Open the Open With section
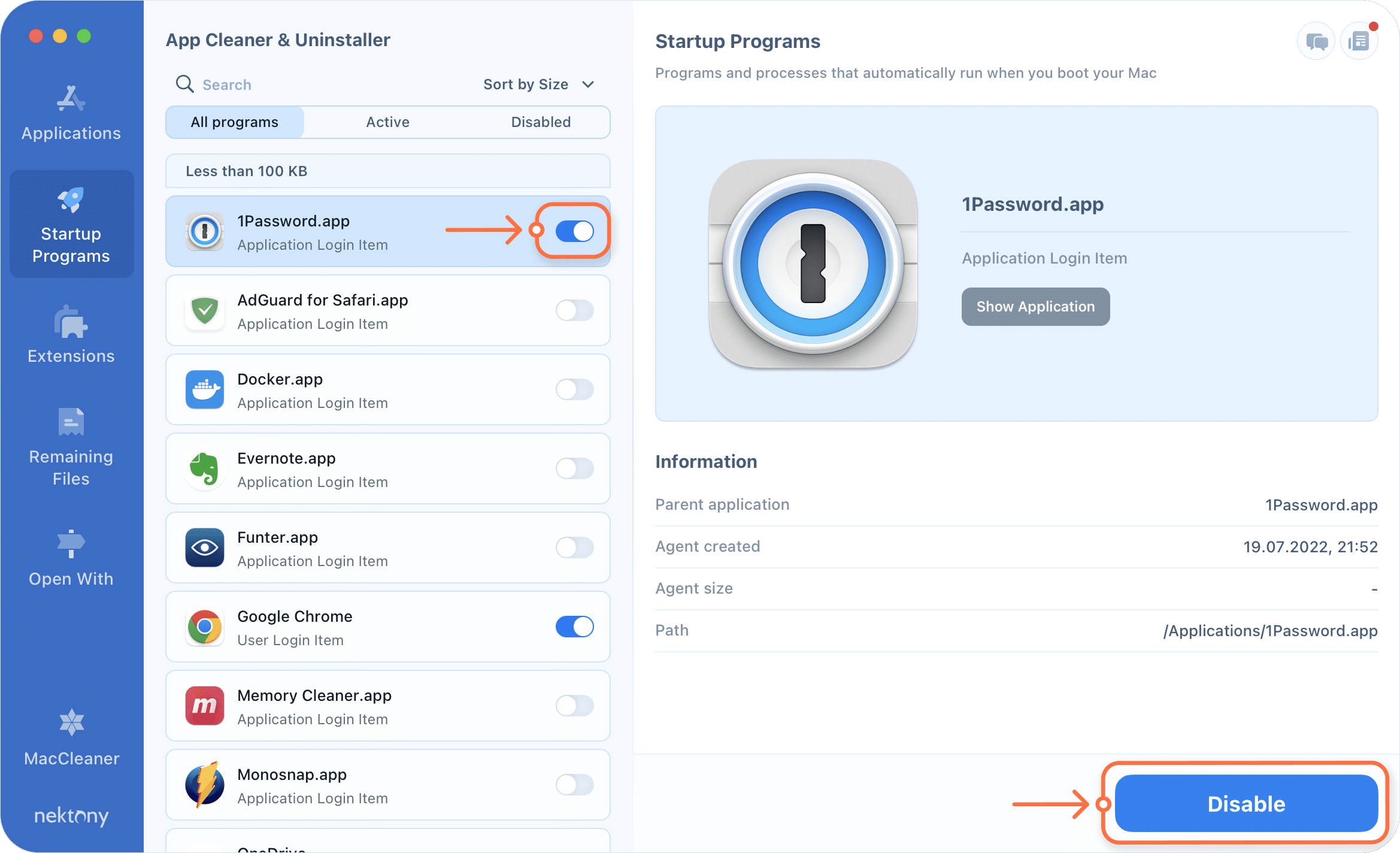 pyautogui.click(x=71, y=557)
